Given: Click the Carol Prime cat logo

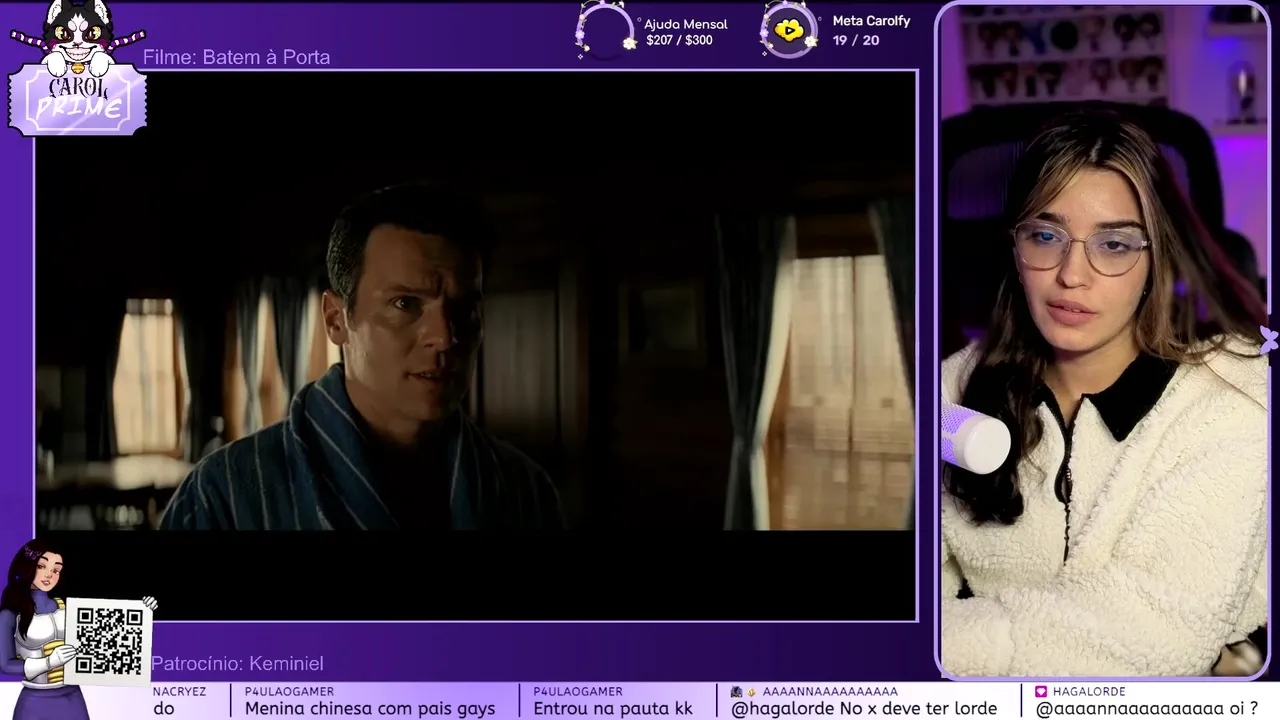Looking at the screenshot, I should [x=78, y=70].
